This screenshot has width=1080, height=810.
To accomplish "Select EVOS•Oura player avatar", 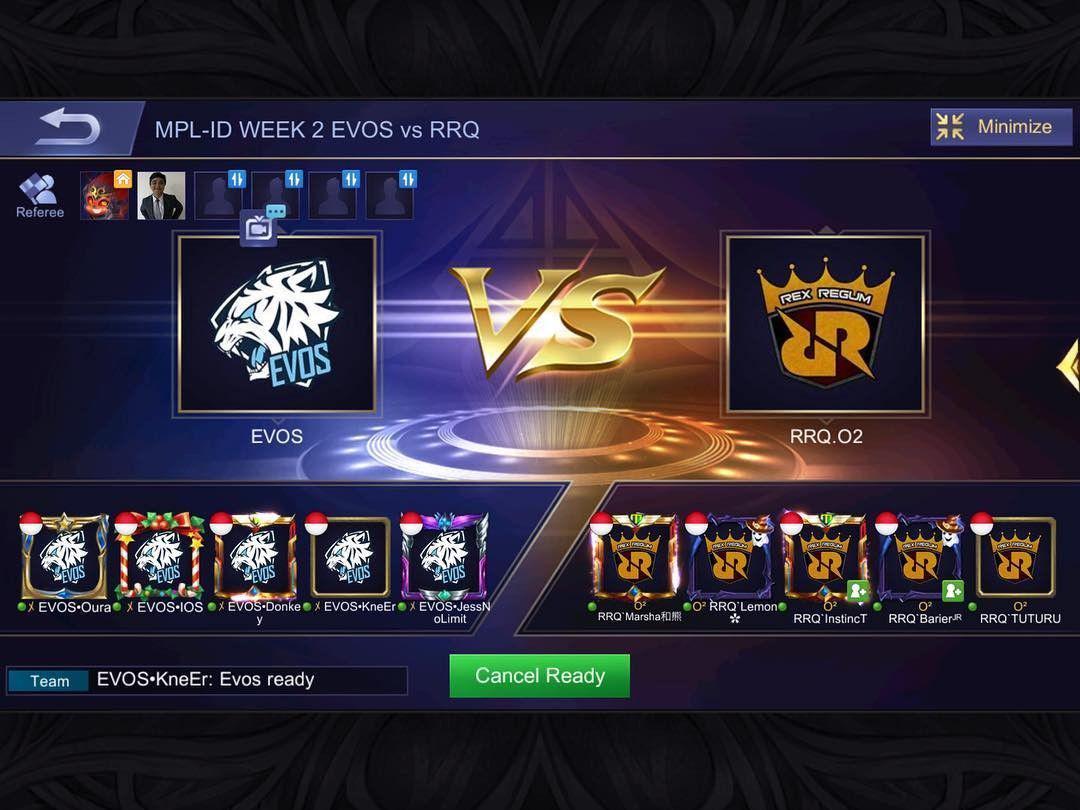I will click(65, 557).
